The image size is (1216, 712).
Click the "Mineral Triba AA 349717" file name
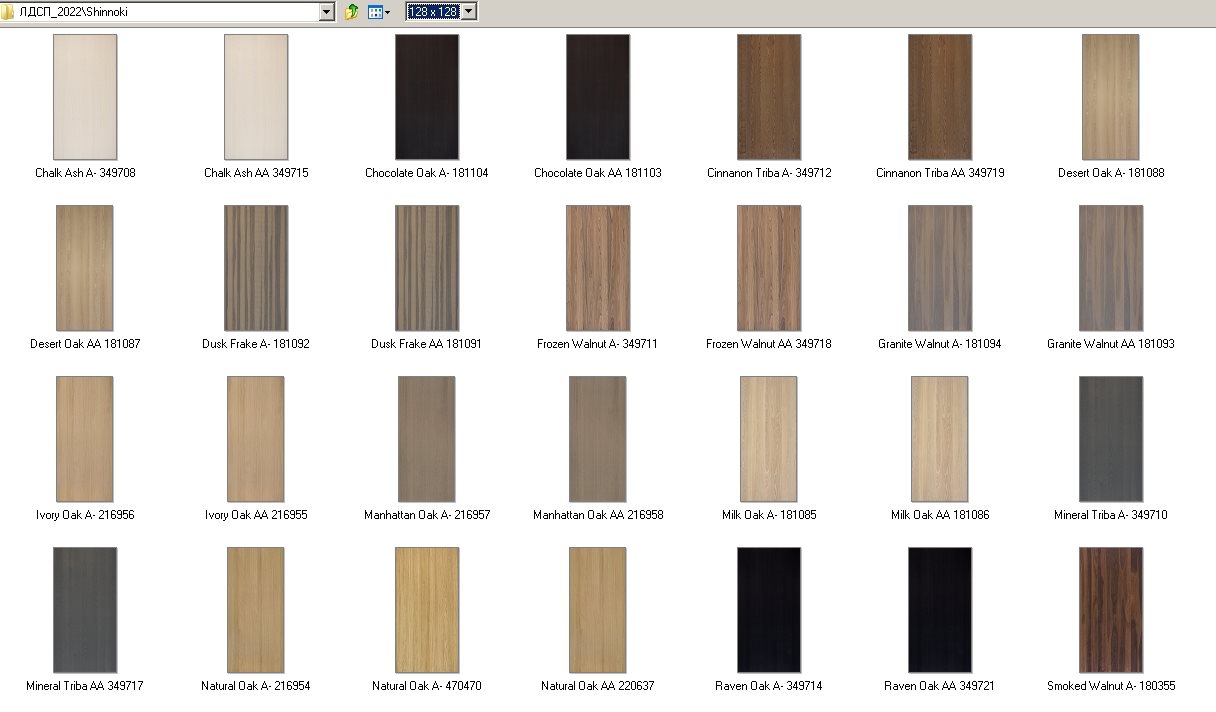coord(85,686)
